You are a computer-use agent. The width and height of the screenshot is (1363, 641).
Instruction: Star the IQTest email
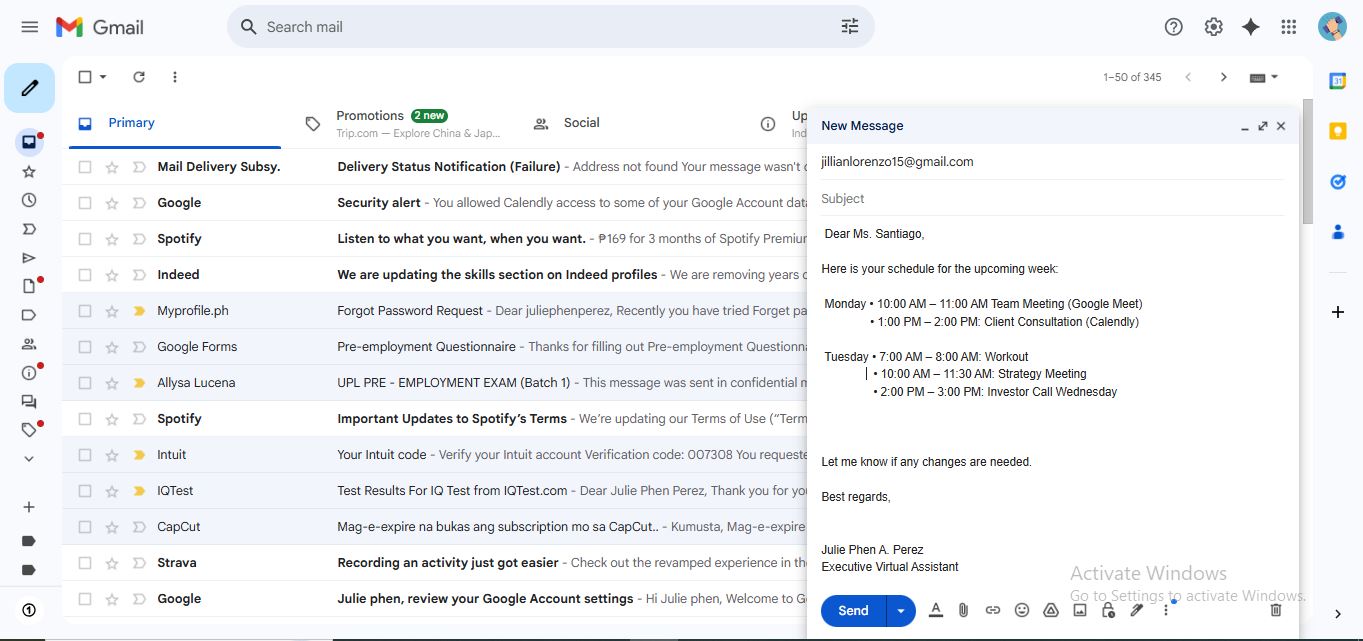click(x=112, y=491)
